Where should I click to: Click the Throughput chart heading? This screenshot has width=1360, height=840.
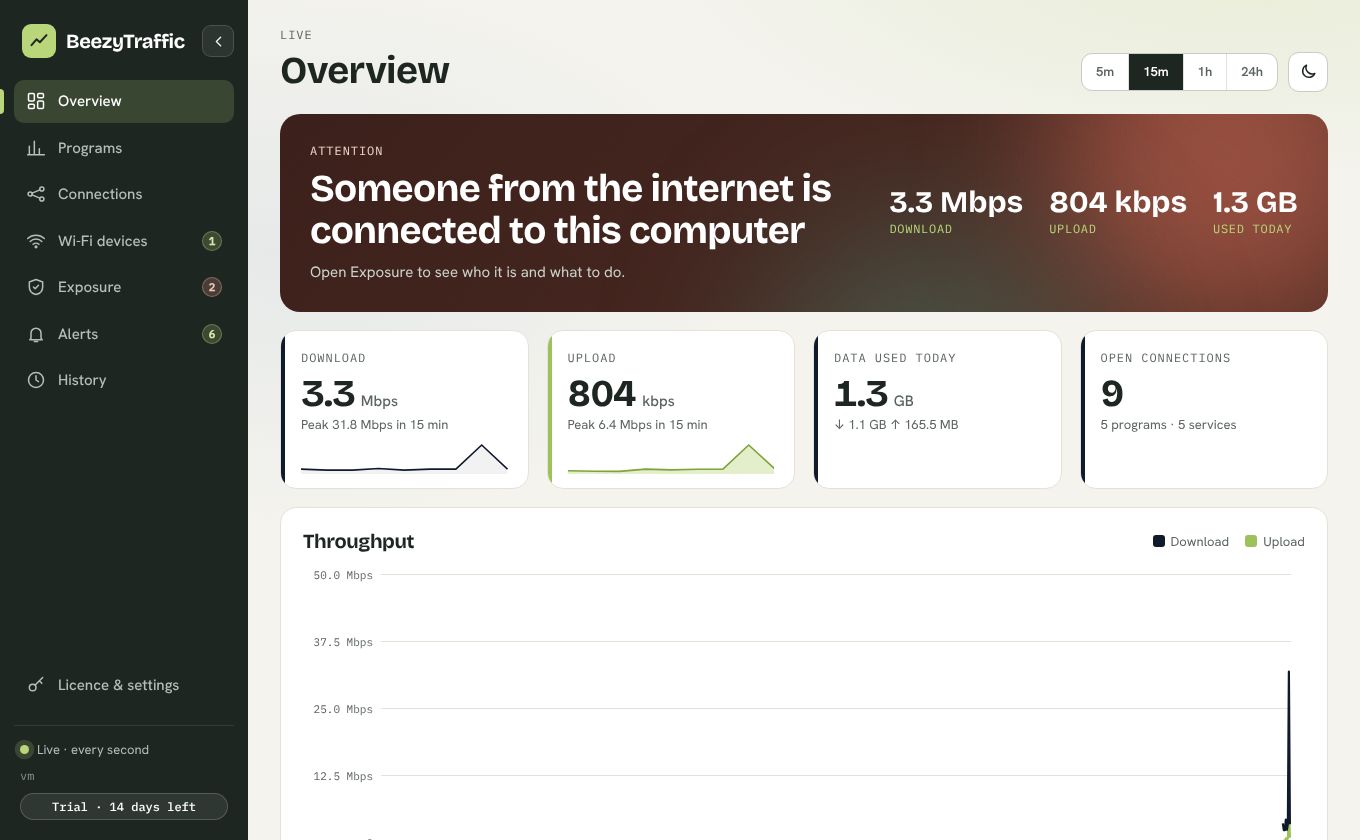358,541
